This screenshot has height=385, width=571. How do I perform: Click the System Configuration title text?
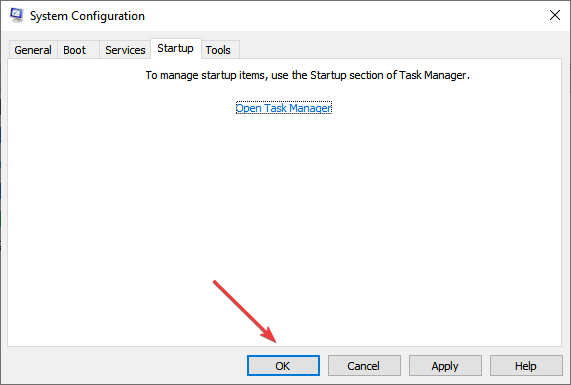point(87,16)
